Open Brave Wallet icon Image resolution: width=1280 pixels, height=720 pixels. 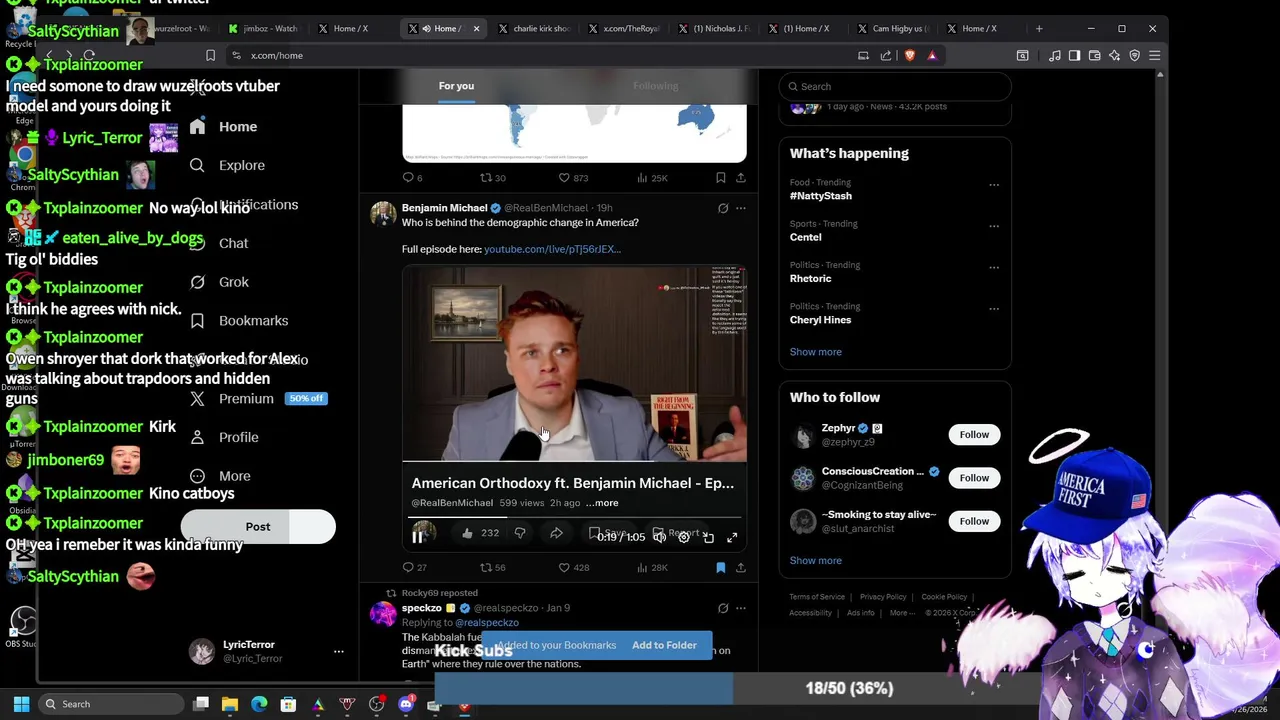1094,56
